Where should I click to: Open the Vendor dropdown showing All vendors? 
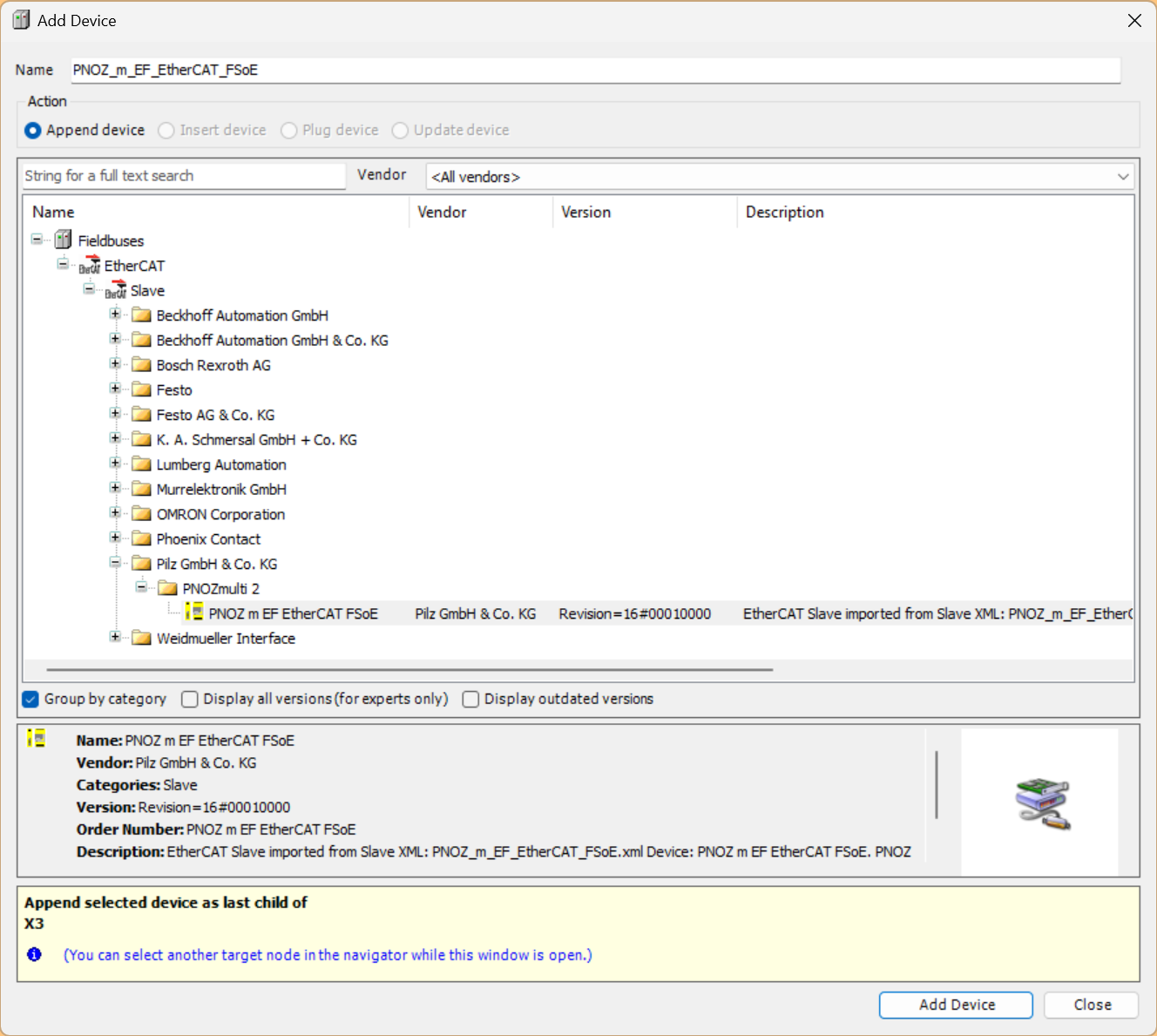click(x=780, y=177)
